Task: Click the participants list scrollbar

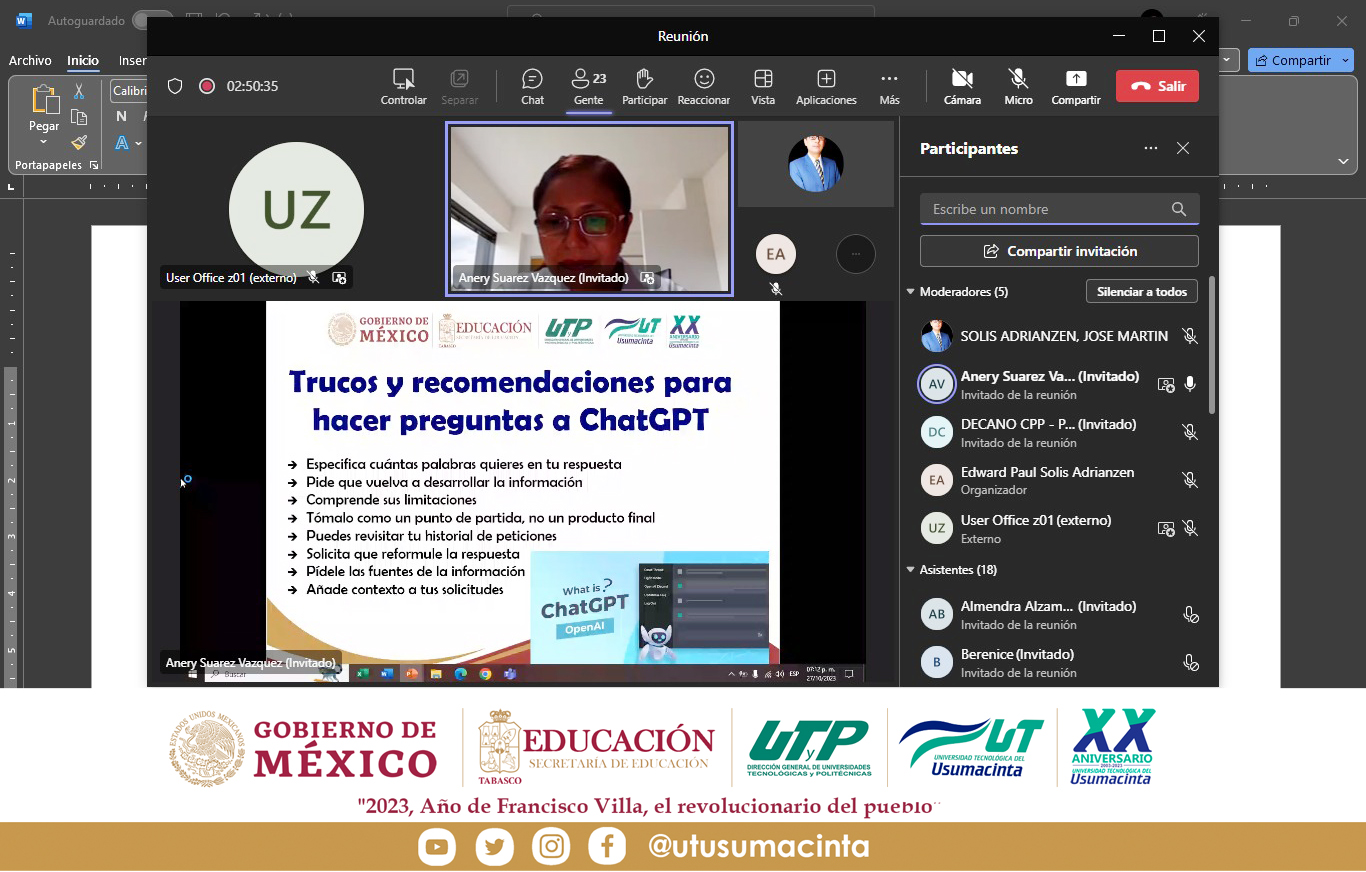Action: coord(1212,345)
